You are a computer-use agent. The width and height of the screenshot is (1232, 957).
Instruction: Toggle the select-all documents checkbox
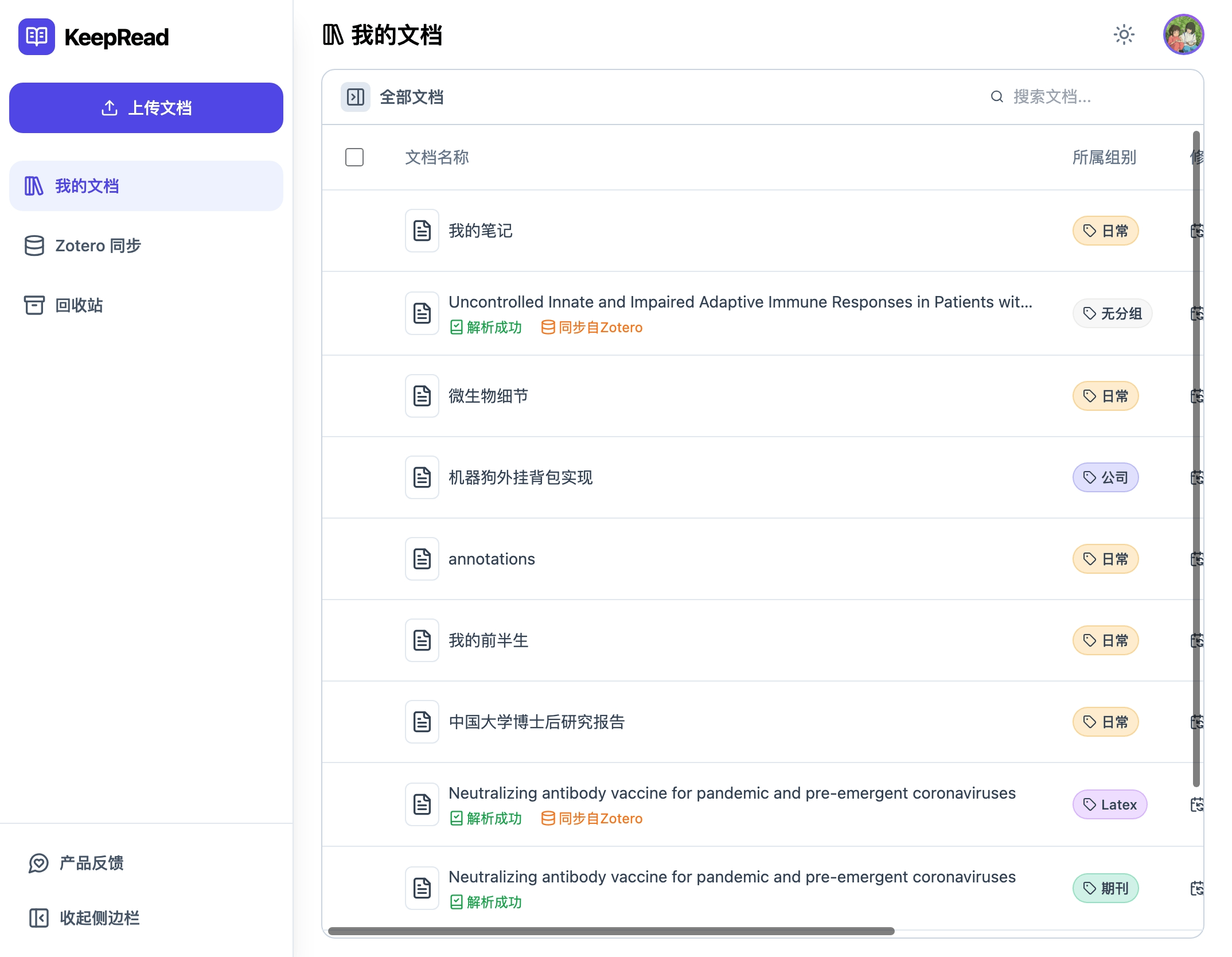354,157
